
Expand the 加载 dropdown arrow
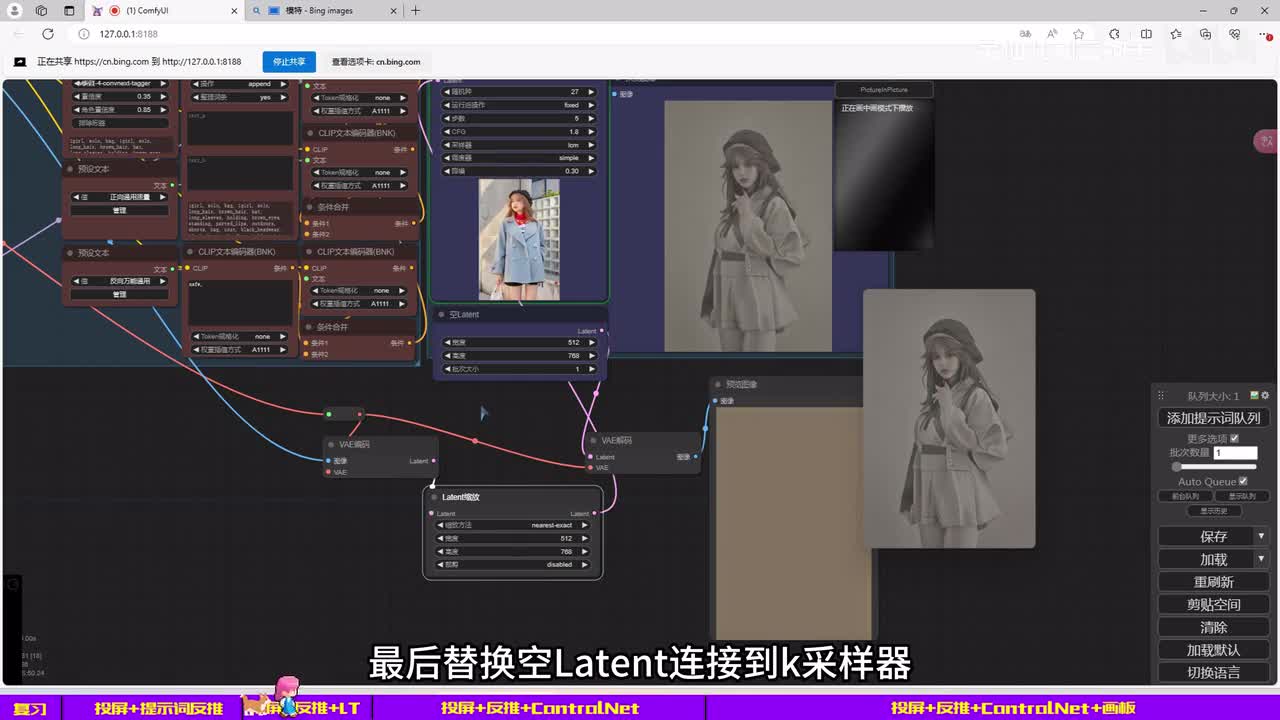pos(1261,559)
